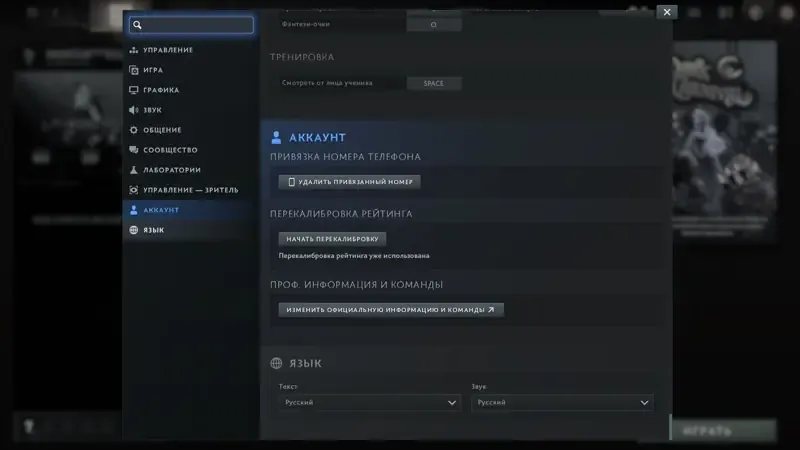Click the Фэнтези-очки keybind O
Screen dimensions: 800x450
click(x=434, y=24)
